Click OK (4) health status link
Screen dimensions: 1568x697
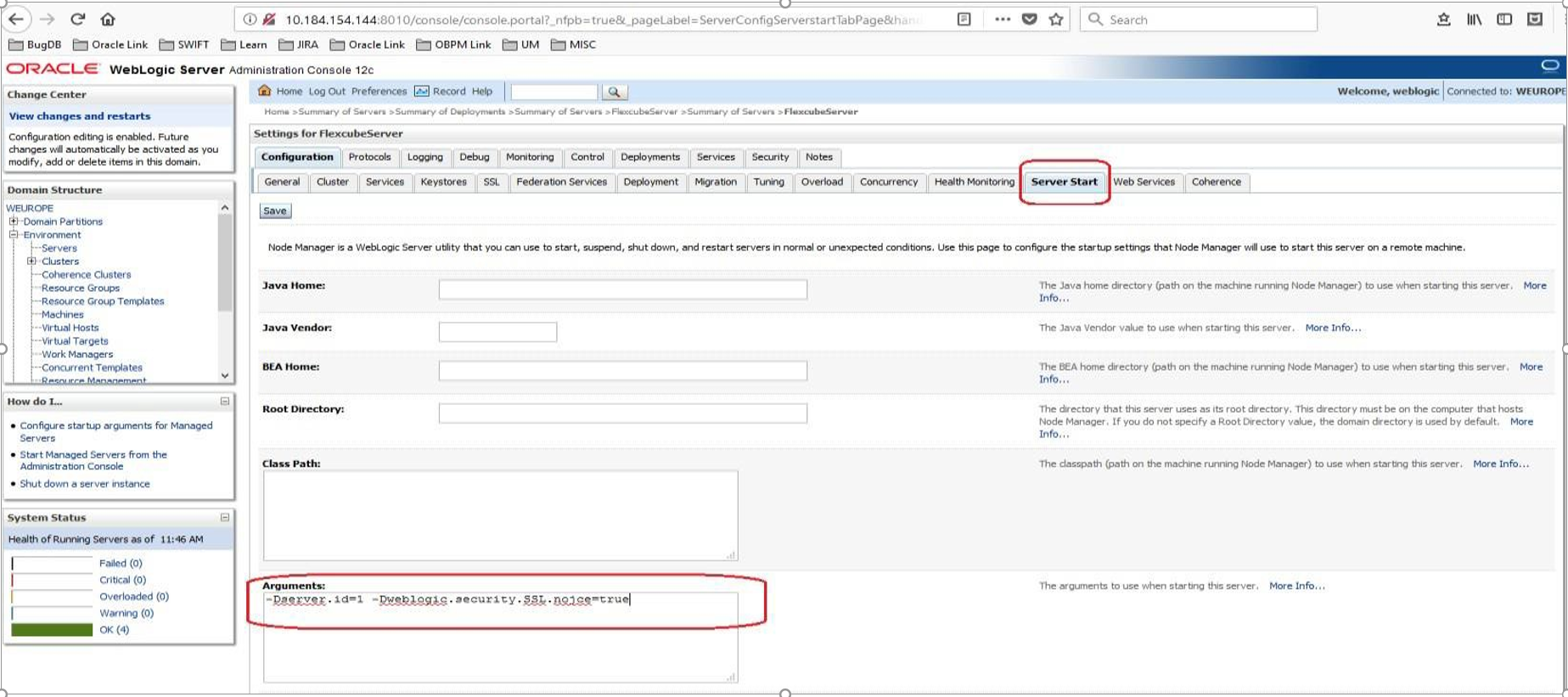click(x=114, y=630)
